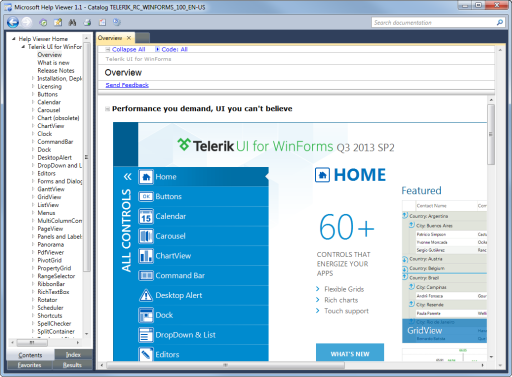
Task: Click the double chevron collapse icon
Action: coord(127,177)
